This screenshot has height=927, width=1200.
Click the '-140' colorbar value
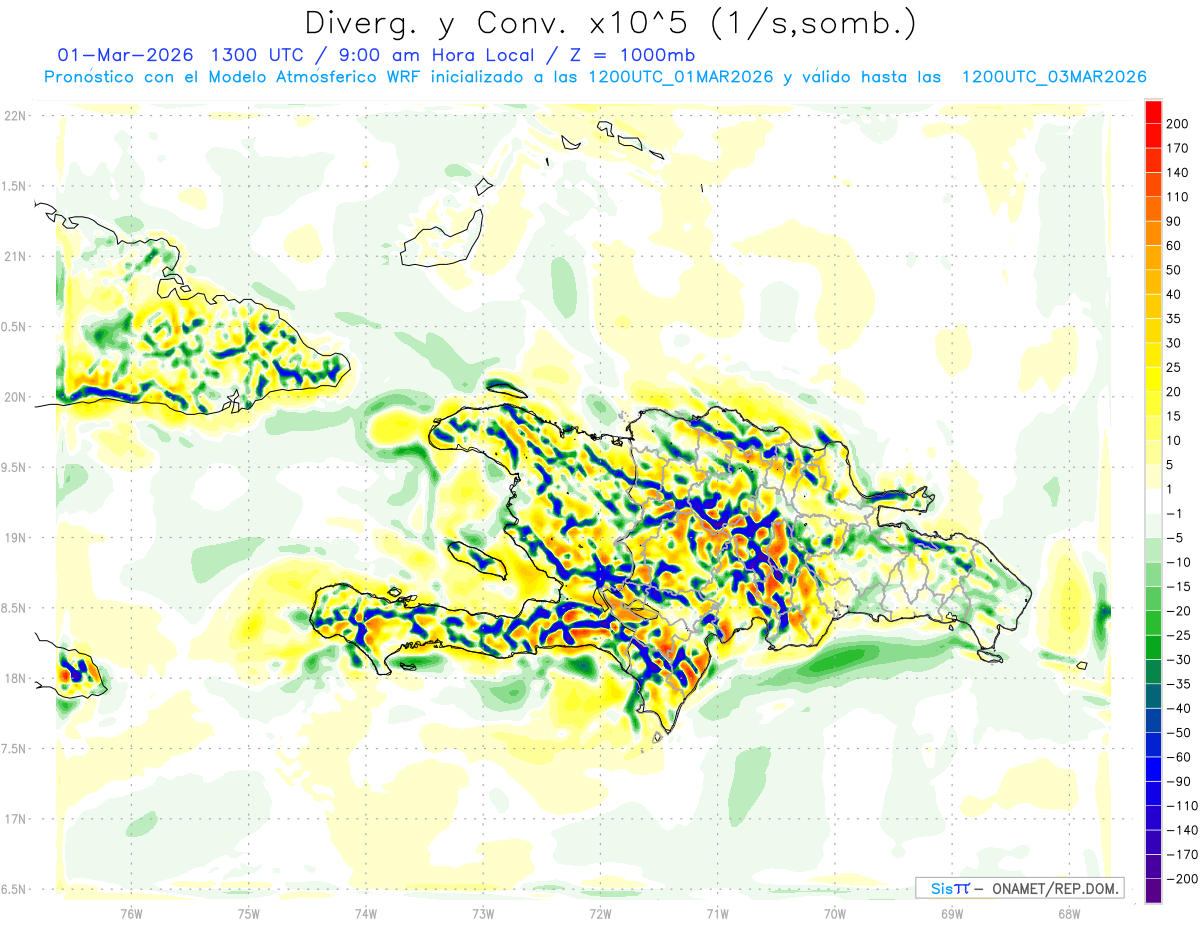(1183, 830)
